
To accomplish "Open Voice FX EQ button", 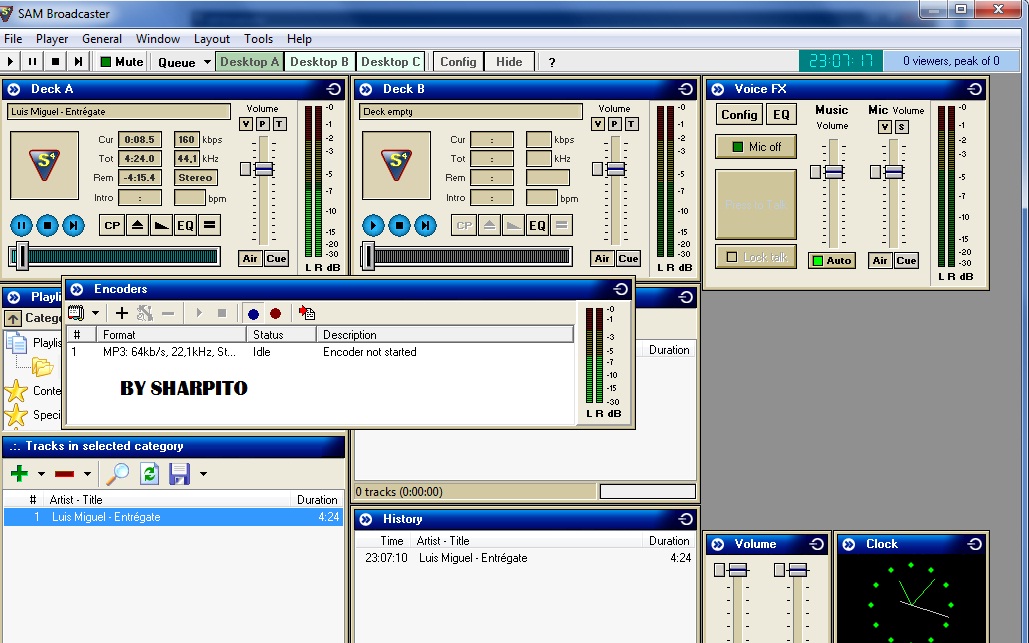I will 781,115.
